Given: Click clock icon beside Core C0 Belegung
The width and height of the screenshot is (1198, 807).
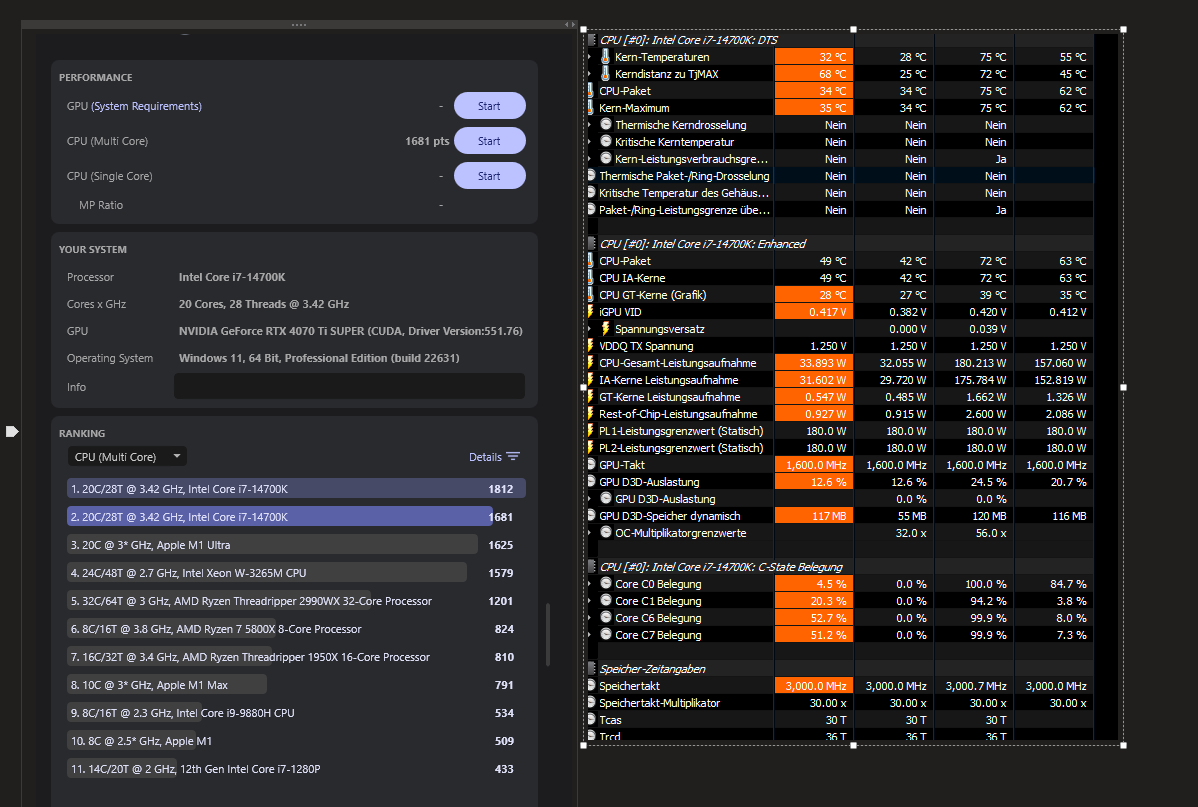Looking at the screenshot, I should (x=606, y=583).
